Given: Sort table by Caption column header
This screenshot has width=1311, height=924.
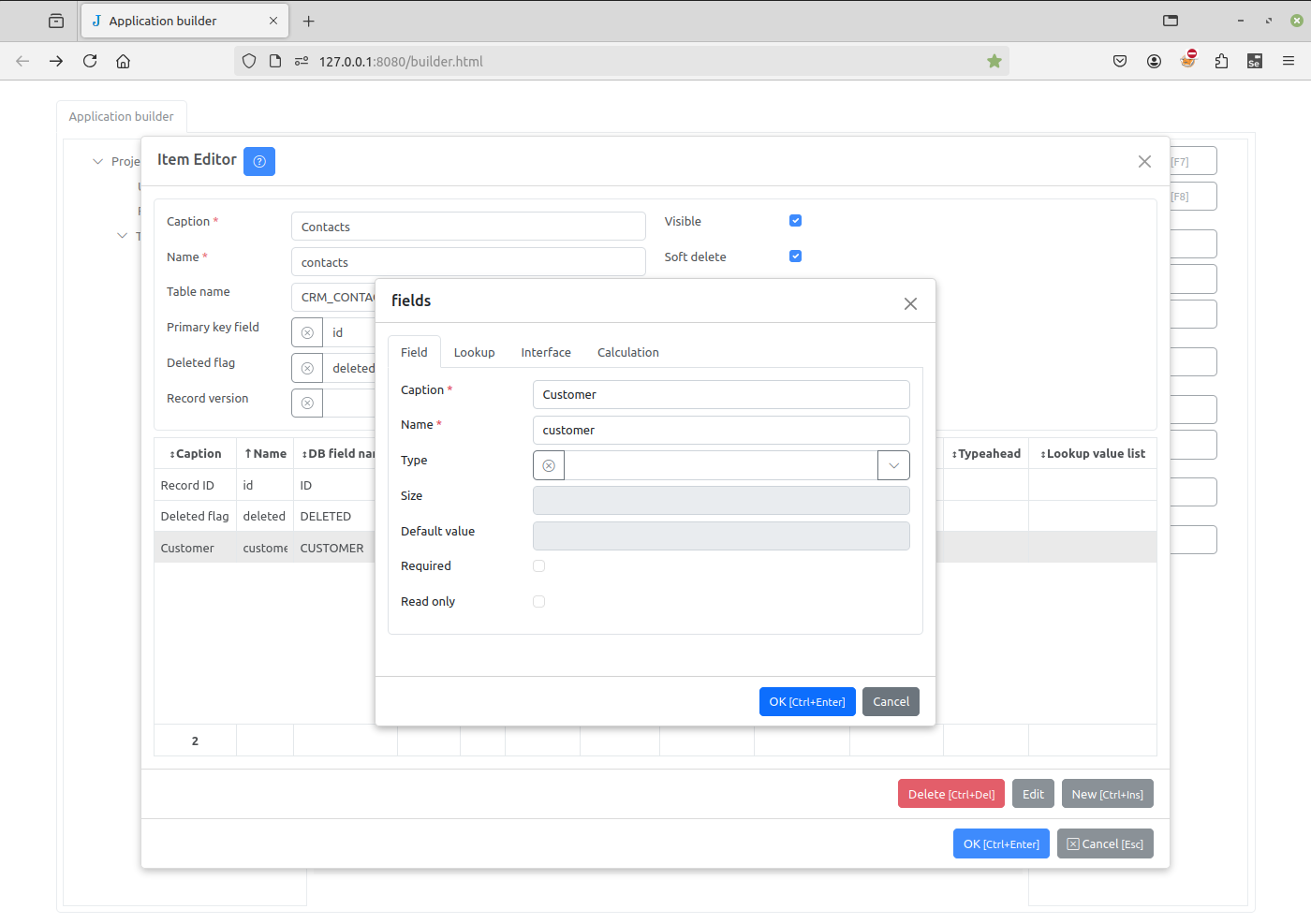Looking at the screenshot, I should 196,454.
